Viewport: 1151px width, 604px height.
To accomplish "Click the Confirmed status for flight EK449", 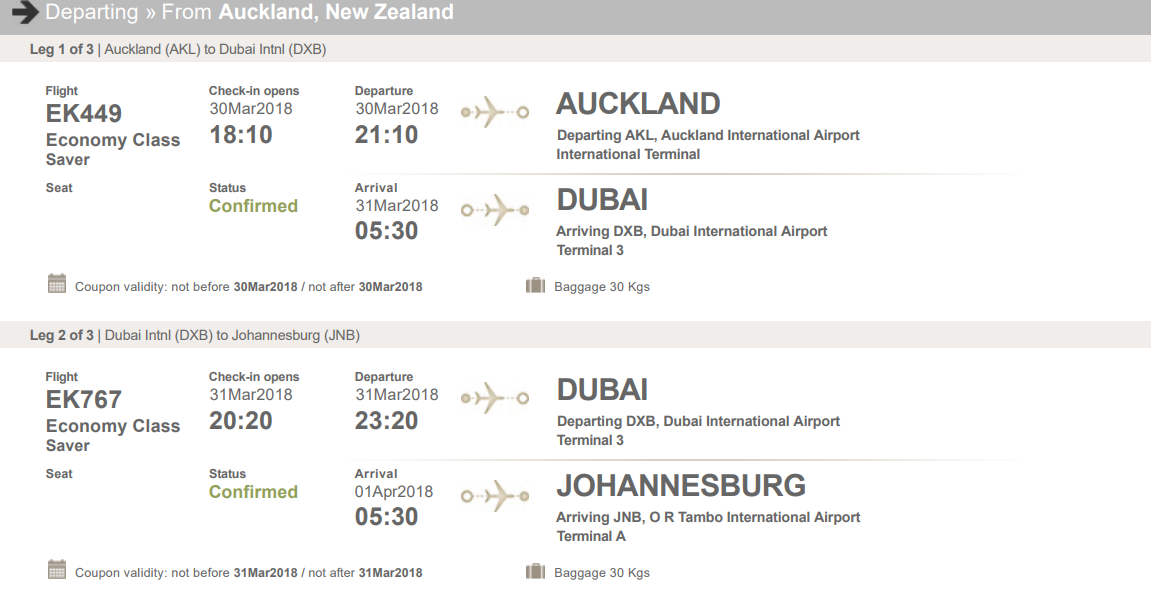I will pyautogui.click(x=253, y=206).
